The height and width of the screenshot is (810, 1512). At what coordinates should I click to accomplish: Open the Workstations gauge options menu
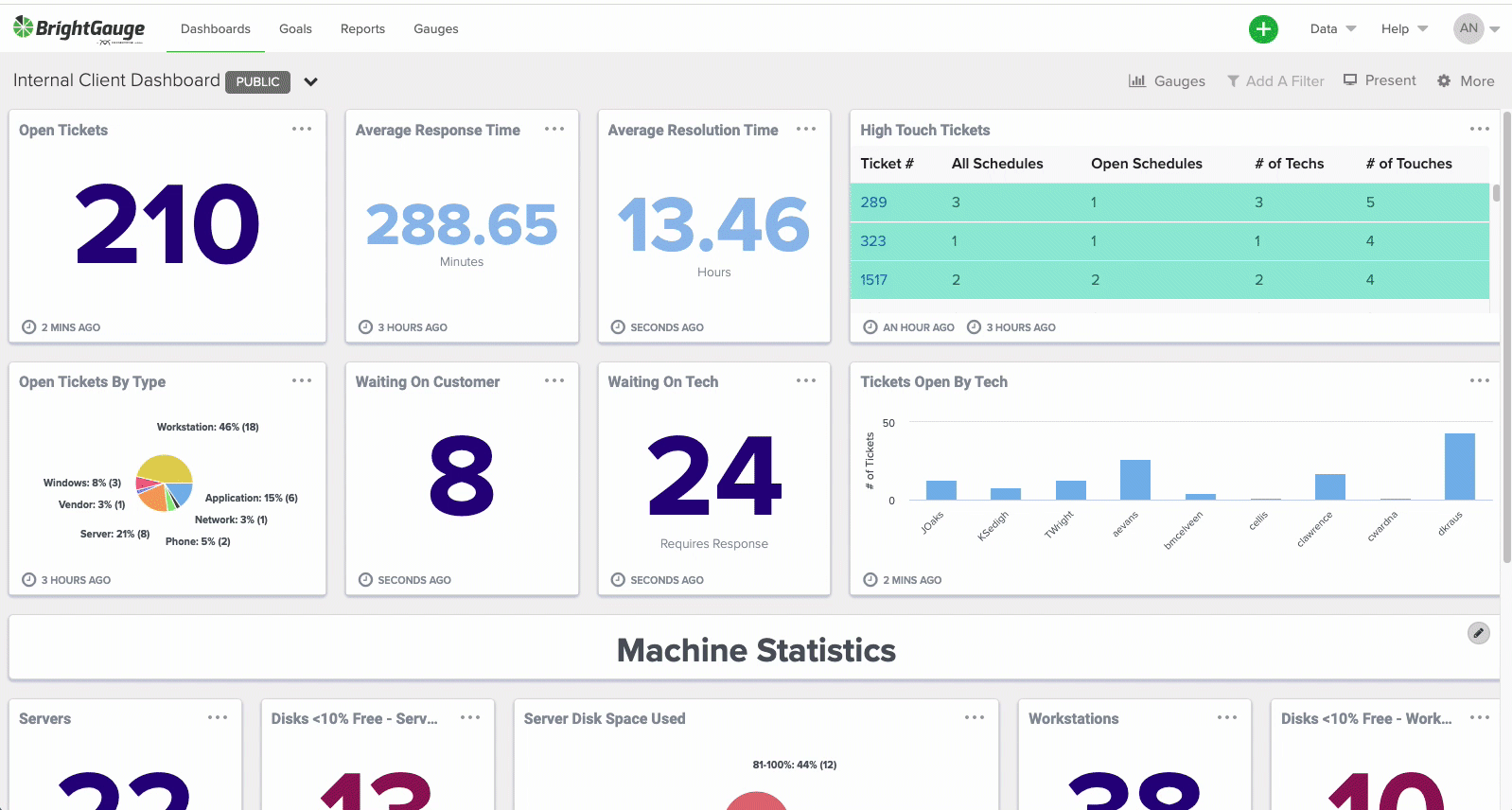tap(1227, 717)
